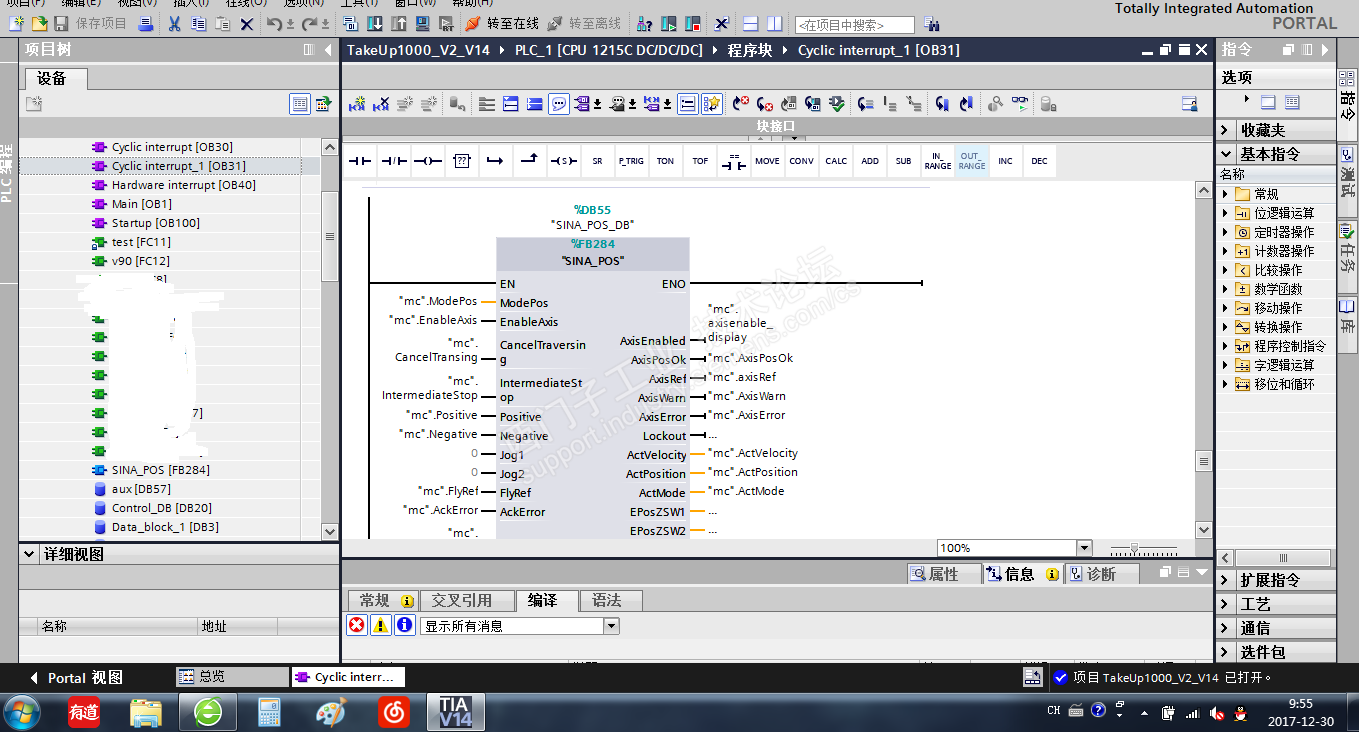This screenshot has height=732, width=1359.
Task: Expand the 工艺 (Technology) section
Action: 1226,604
